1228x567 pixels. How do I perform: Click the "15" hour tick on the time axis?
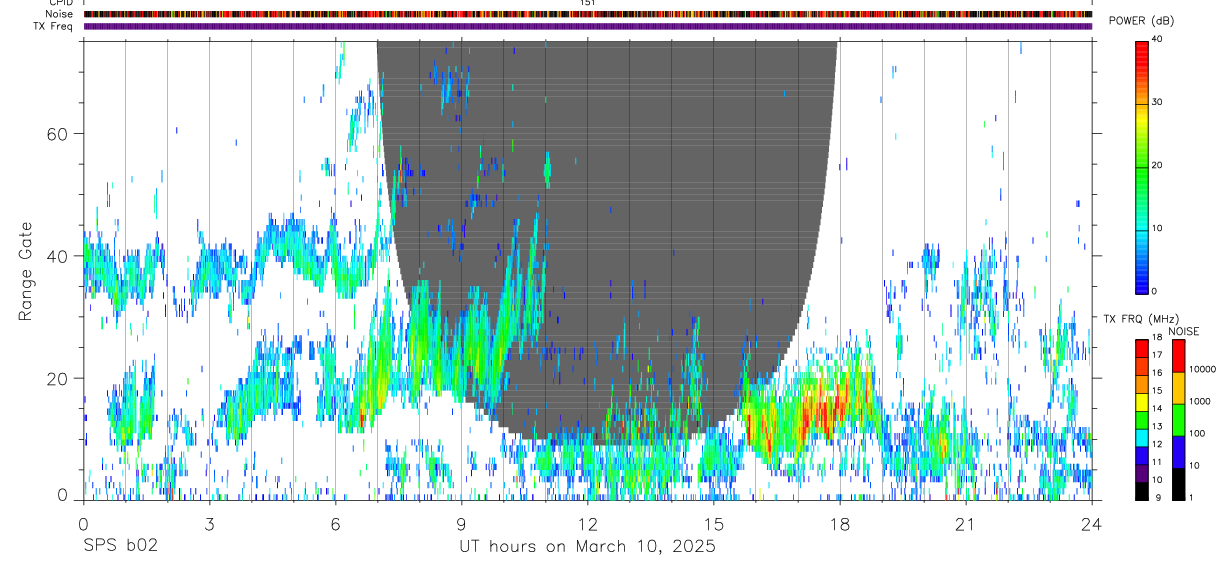(713, 523)
